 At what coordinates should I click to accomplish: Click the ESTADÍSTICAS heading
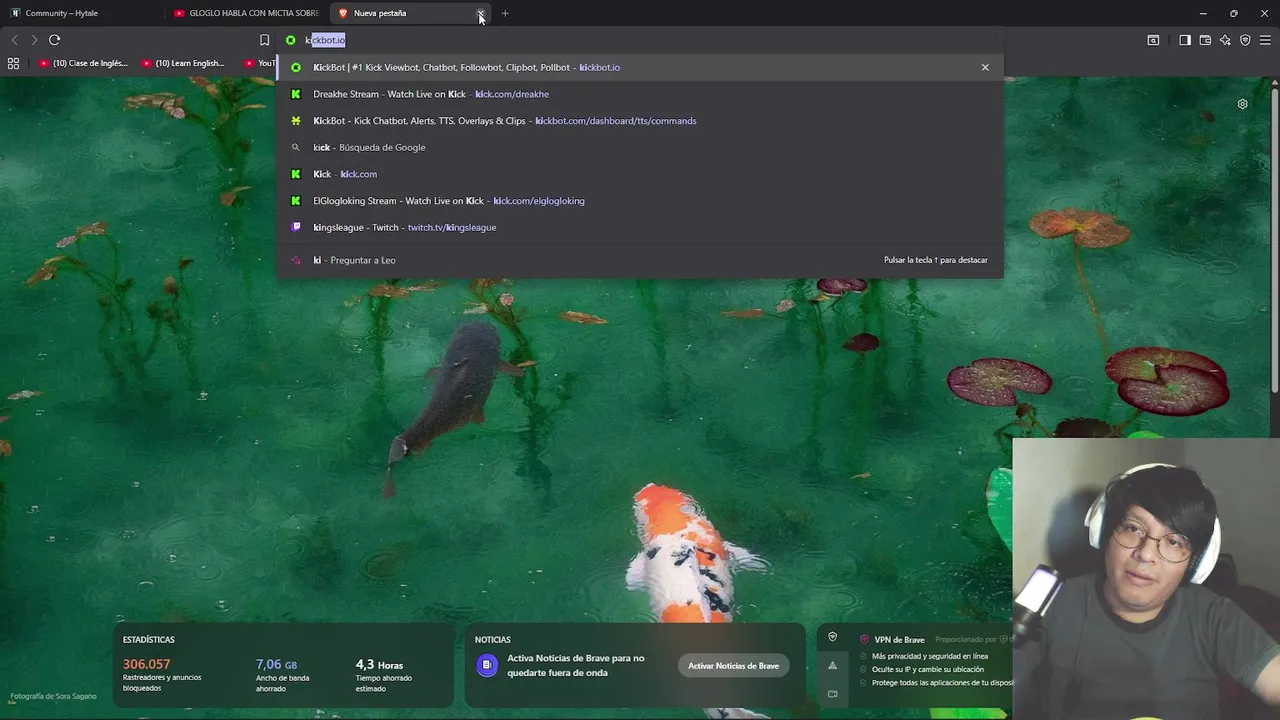149,639
